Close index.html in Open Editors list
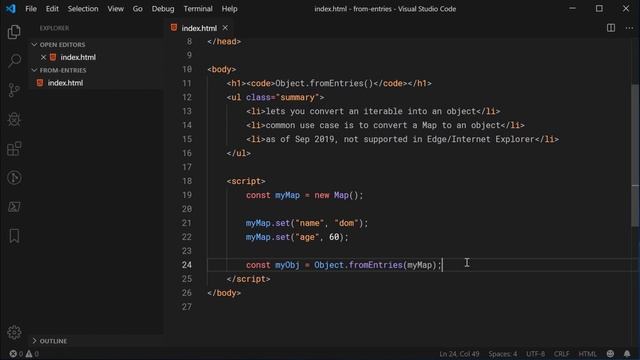The width and height of the screenshot is (640, 360). coord(43,57)
